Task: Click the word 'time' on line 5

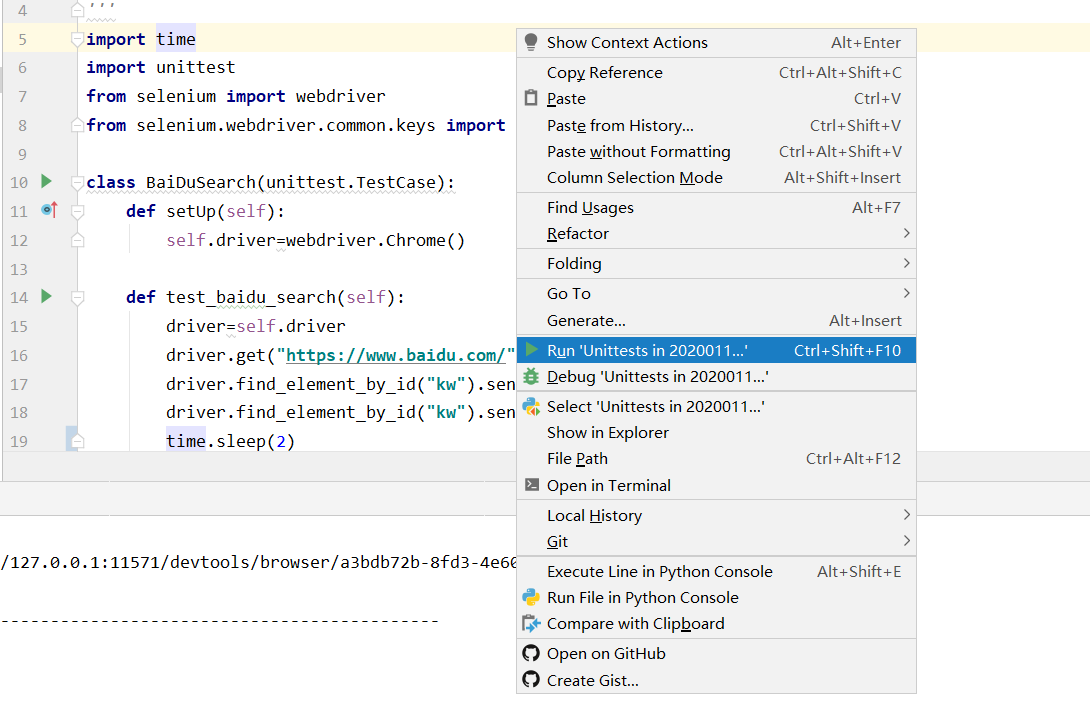Action: pos(176,40)
